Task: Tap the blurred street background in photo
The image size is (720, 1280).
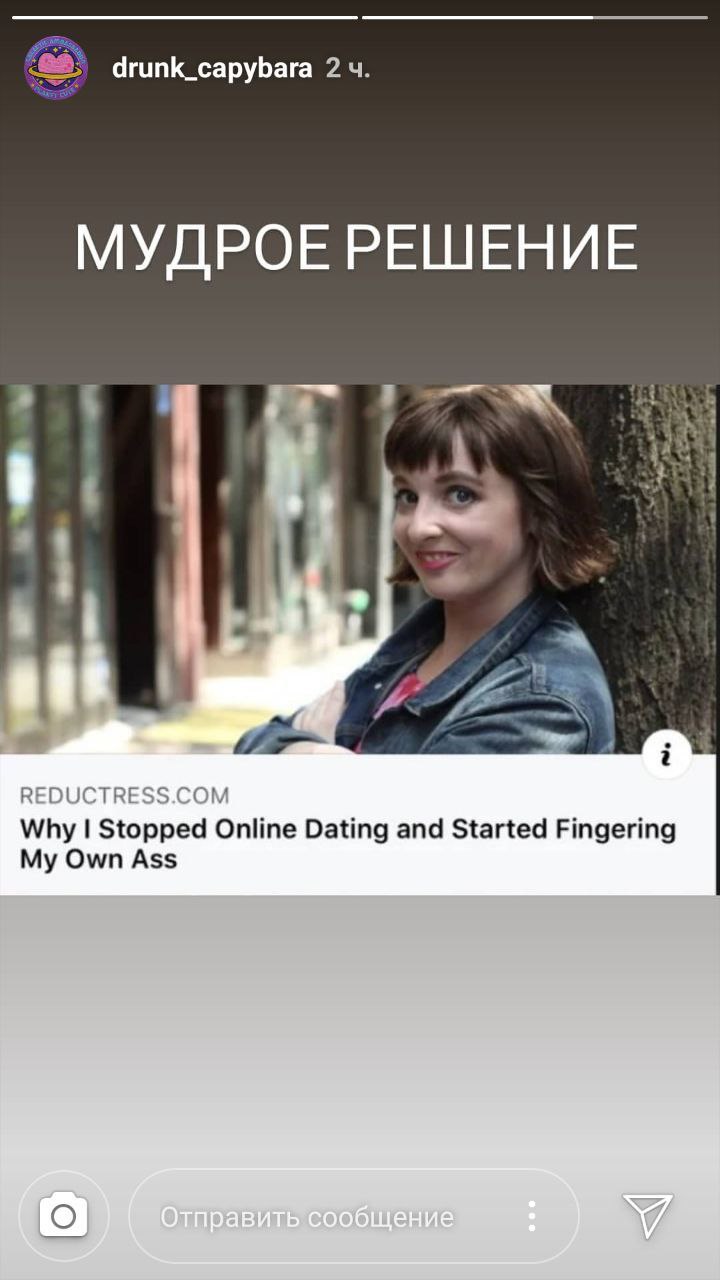Action: (180, 560)
